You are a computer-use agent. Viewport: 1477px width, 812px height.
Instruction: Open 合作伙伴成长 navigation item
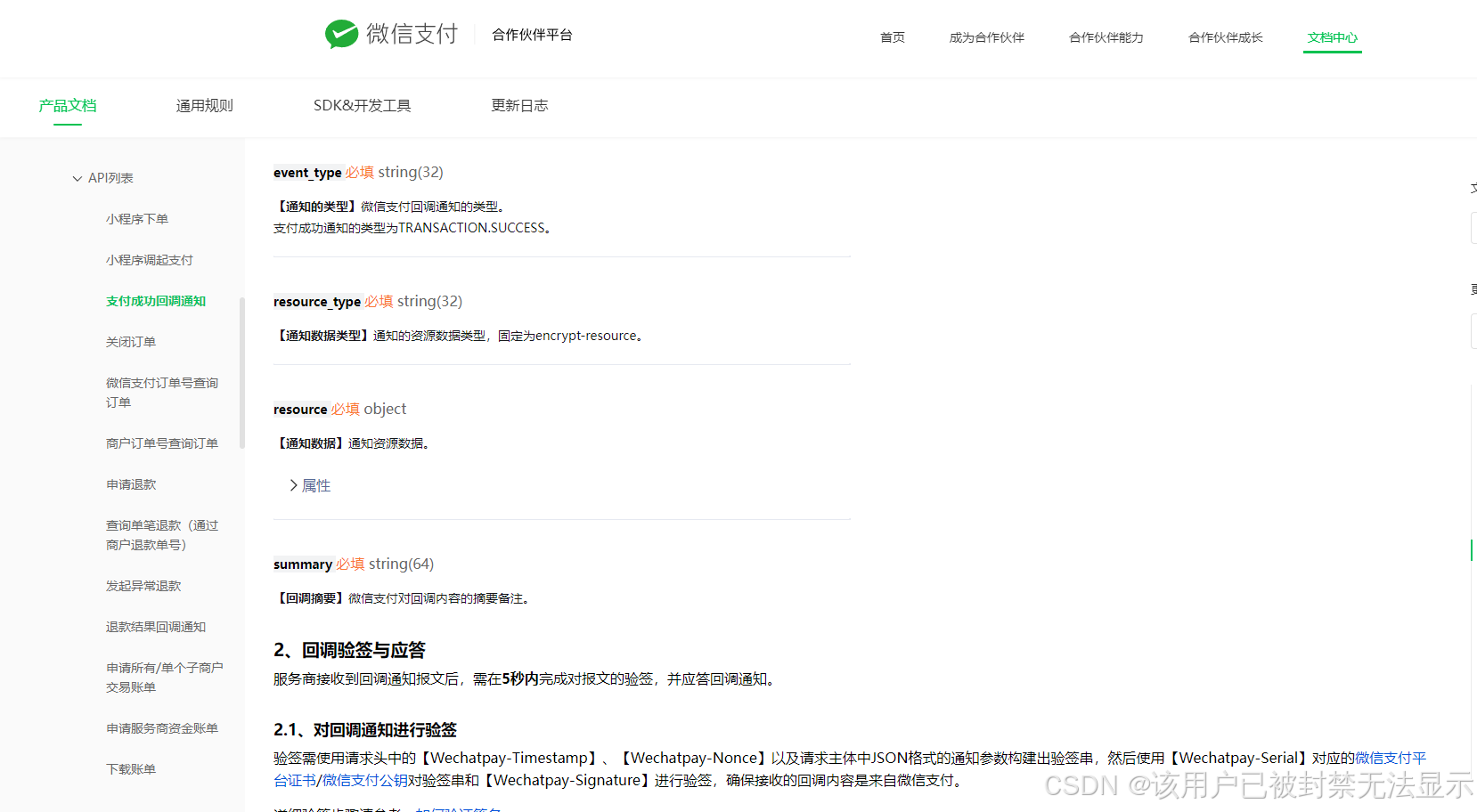[x=1225, y=37]
